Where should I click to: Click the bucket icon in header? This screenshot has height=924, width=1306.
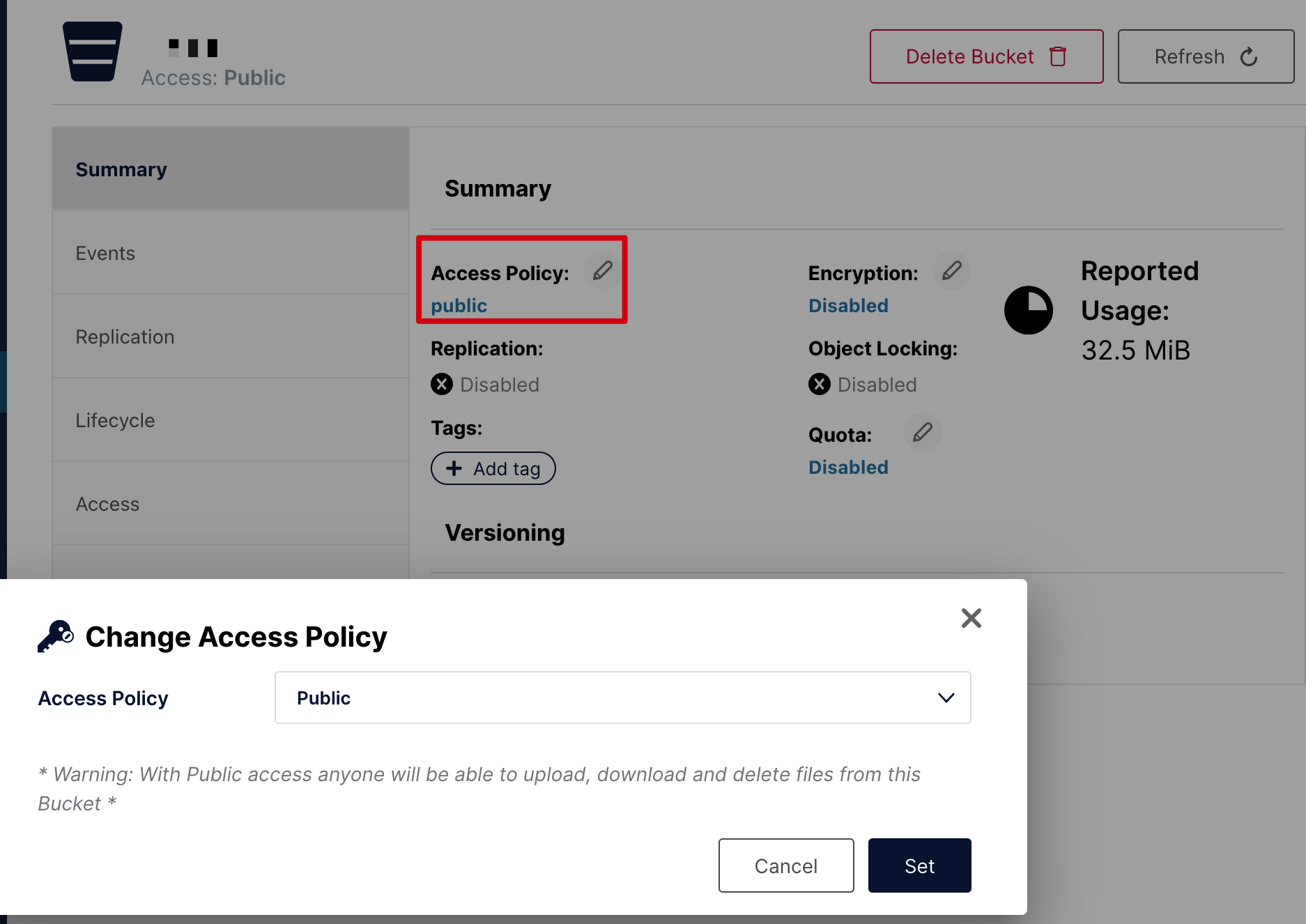tap(93, 52)
